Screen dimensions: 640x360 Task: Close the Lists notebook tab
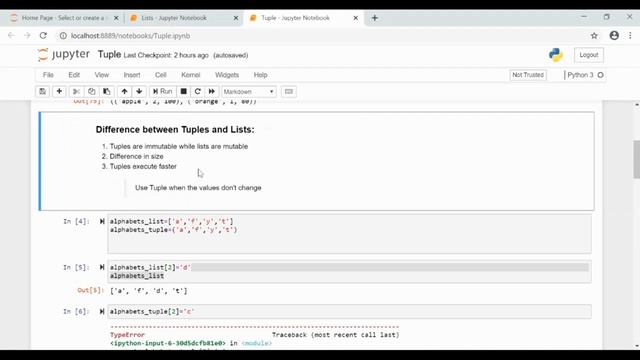(236, 18)
